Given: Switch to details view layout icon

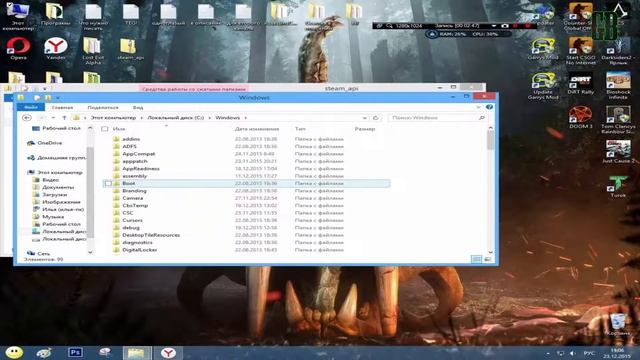Looking at the screenshot, I should click(476, 259).
